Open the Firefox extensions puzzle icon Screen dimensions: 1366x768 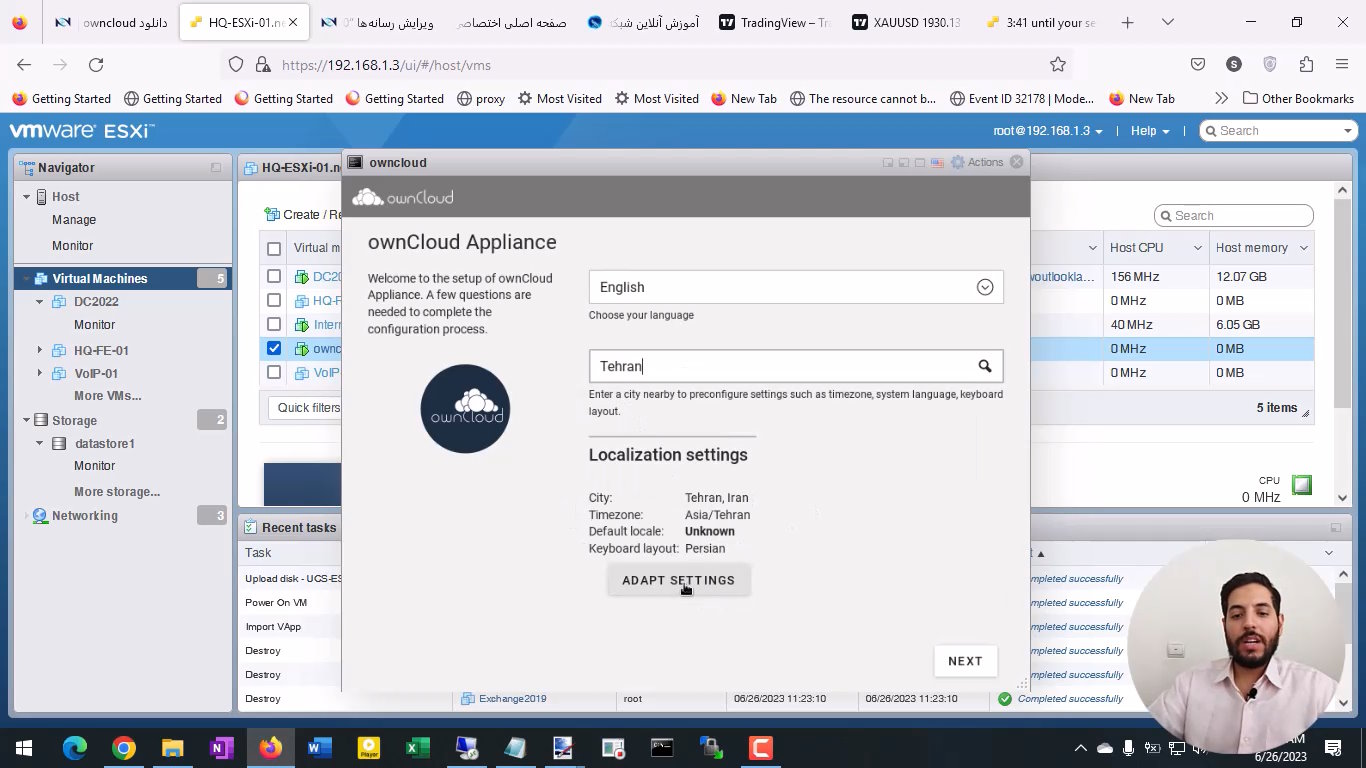point(1306,64)
